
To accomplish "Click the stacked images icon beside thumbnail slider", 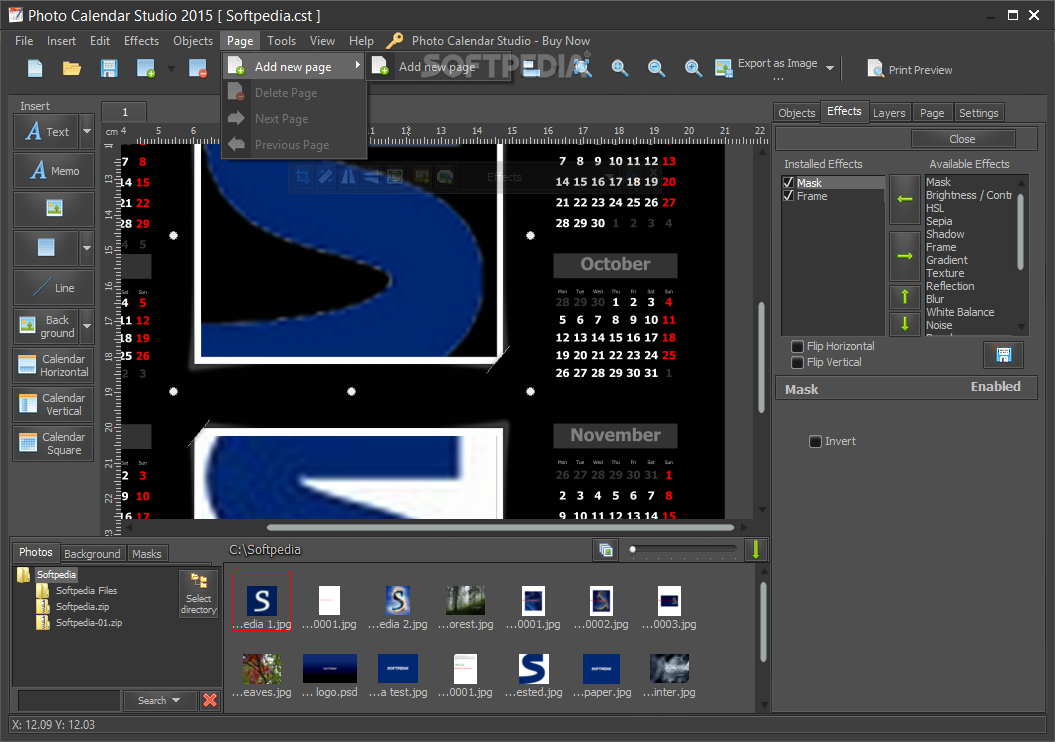I will 606,550.
